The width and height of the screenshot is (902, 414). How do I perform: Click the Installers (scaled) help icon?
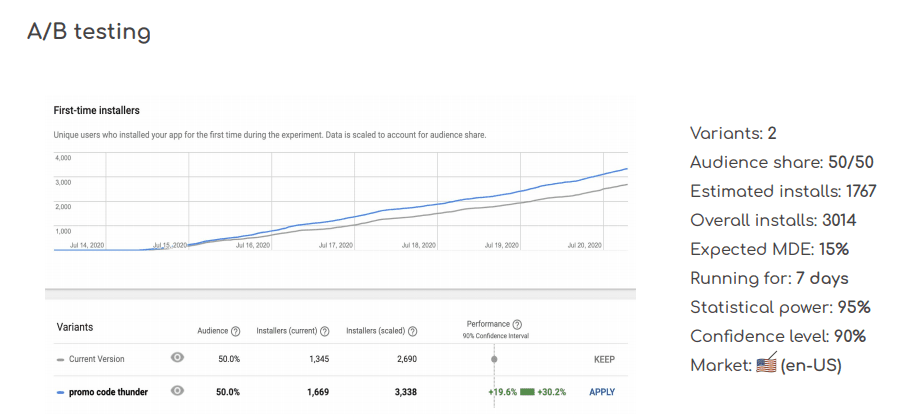click(x=412, y=331)
